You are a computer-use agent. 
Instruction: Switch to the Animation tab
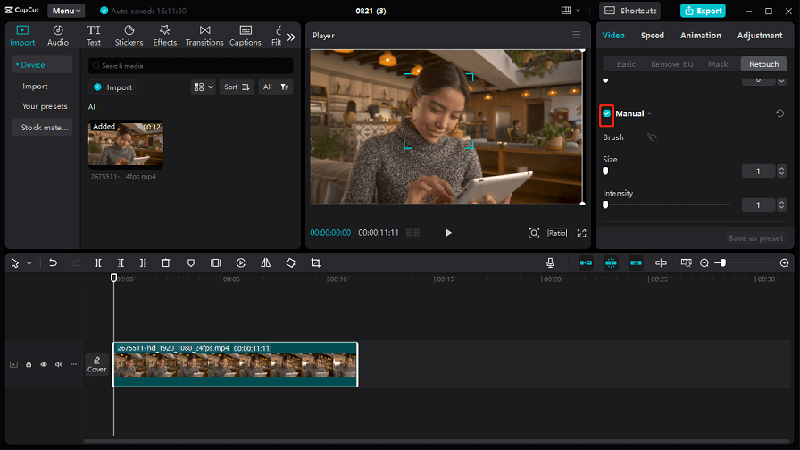point(700,35)
